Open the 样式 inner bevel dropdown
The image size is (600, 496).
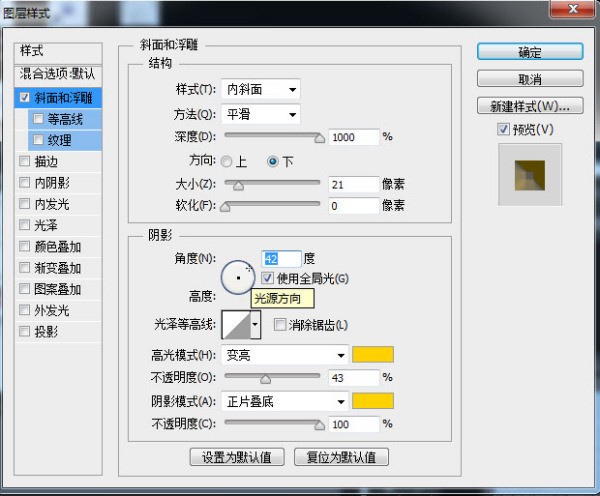[x=260, y=90]
